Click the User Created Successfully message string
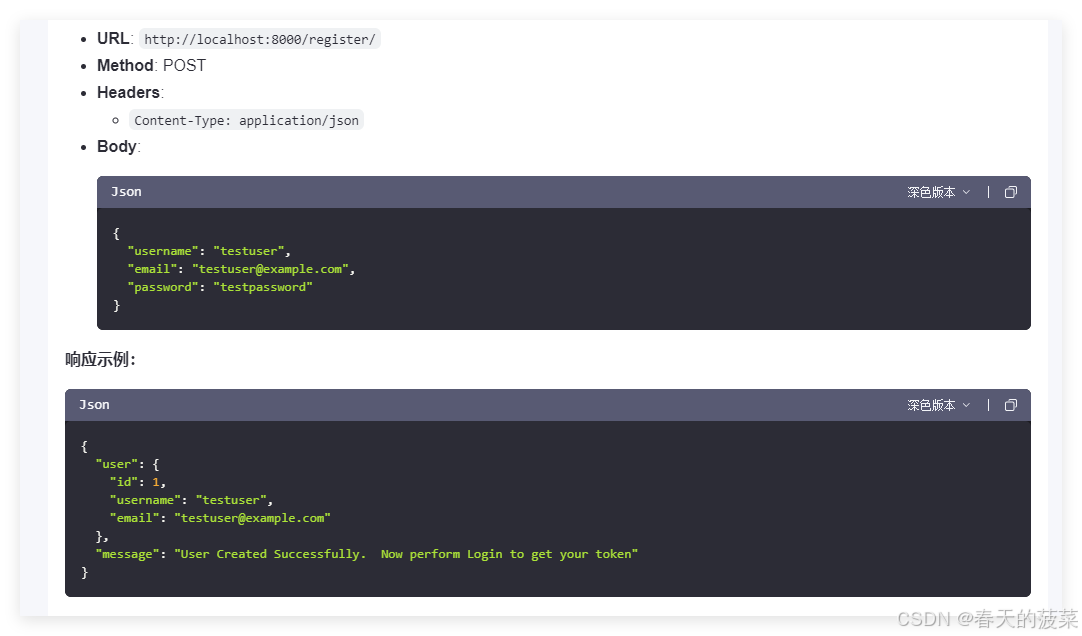This screenshot has width=1082, height=636. click(406, 554)
